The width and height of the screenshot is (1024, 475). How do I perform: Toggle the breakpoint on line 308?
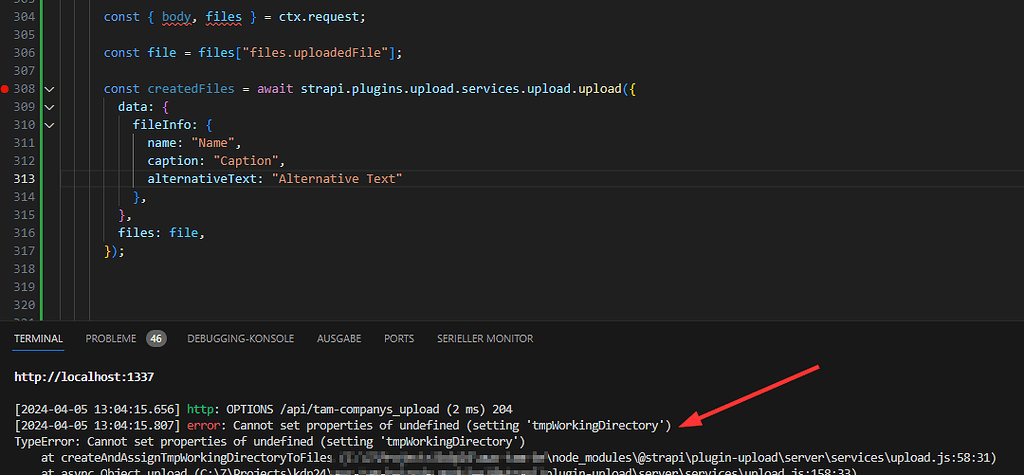click(5, 89)
